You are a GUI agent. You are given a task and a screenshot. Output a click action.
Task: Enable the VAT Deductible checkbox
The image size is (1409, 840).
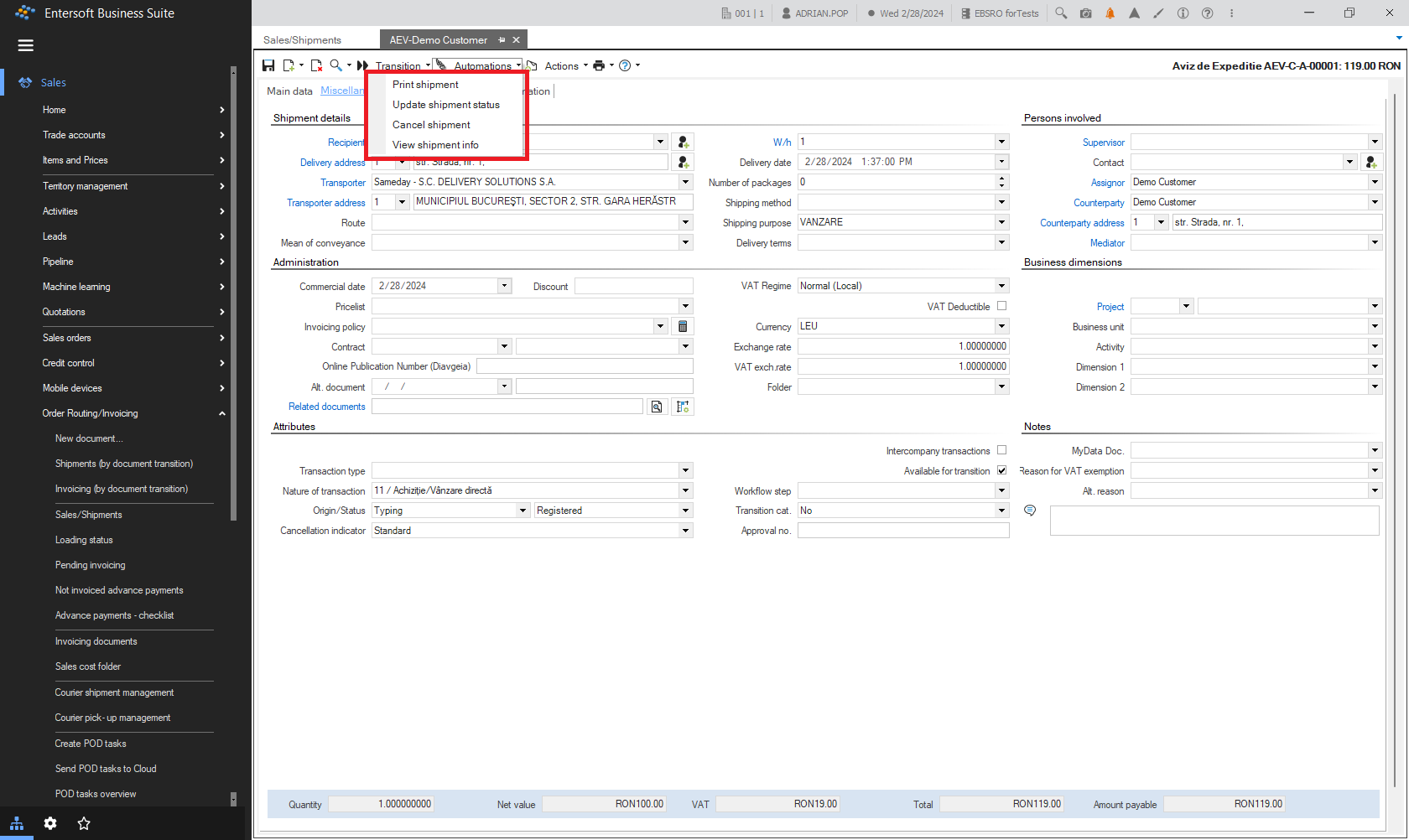[x=1001, y=306]
